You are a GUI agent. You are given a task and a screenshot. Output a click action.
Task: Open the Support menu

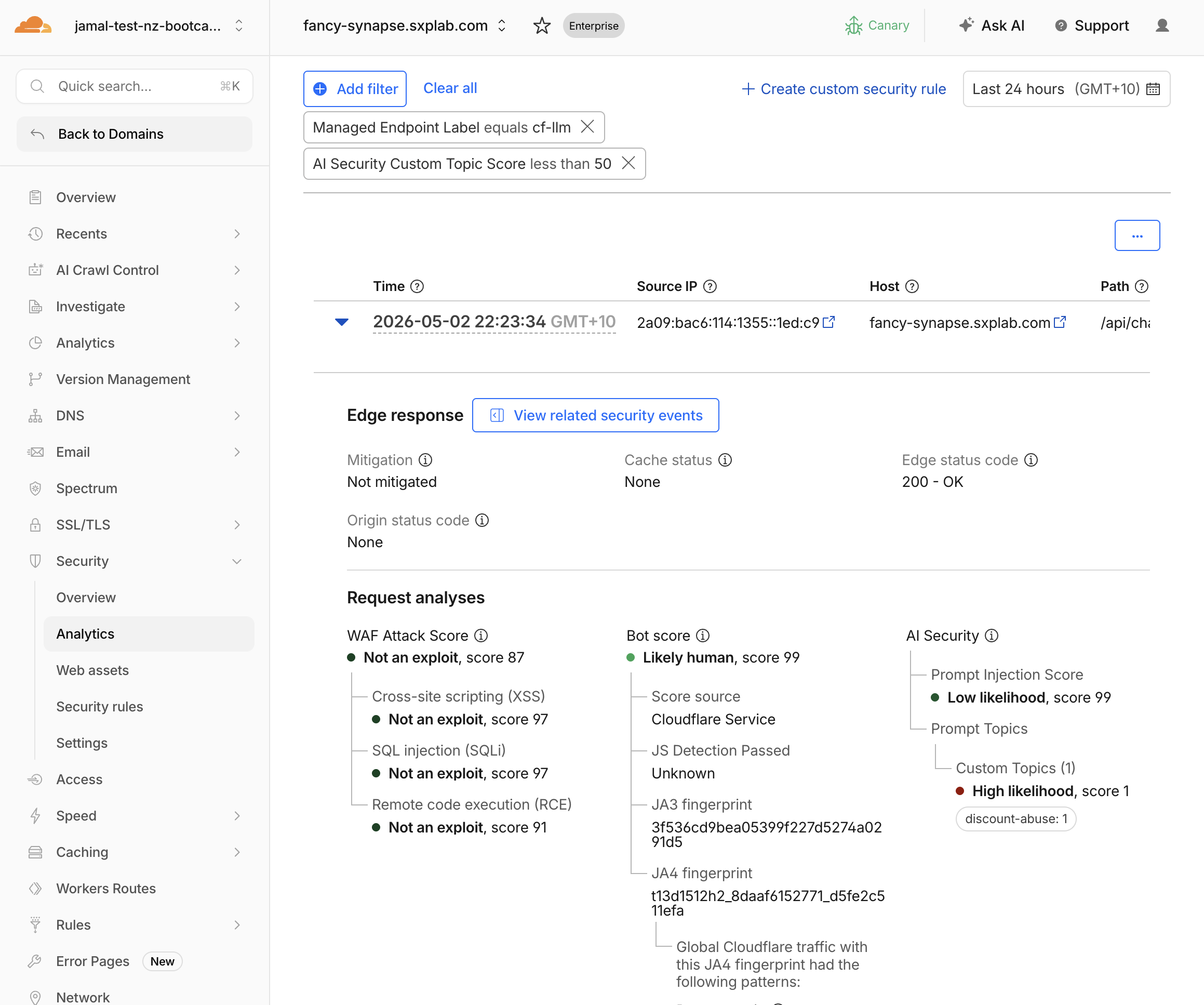[1092, 26]
